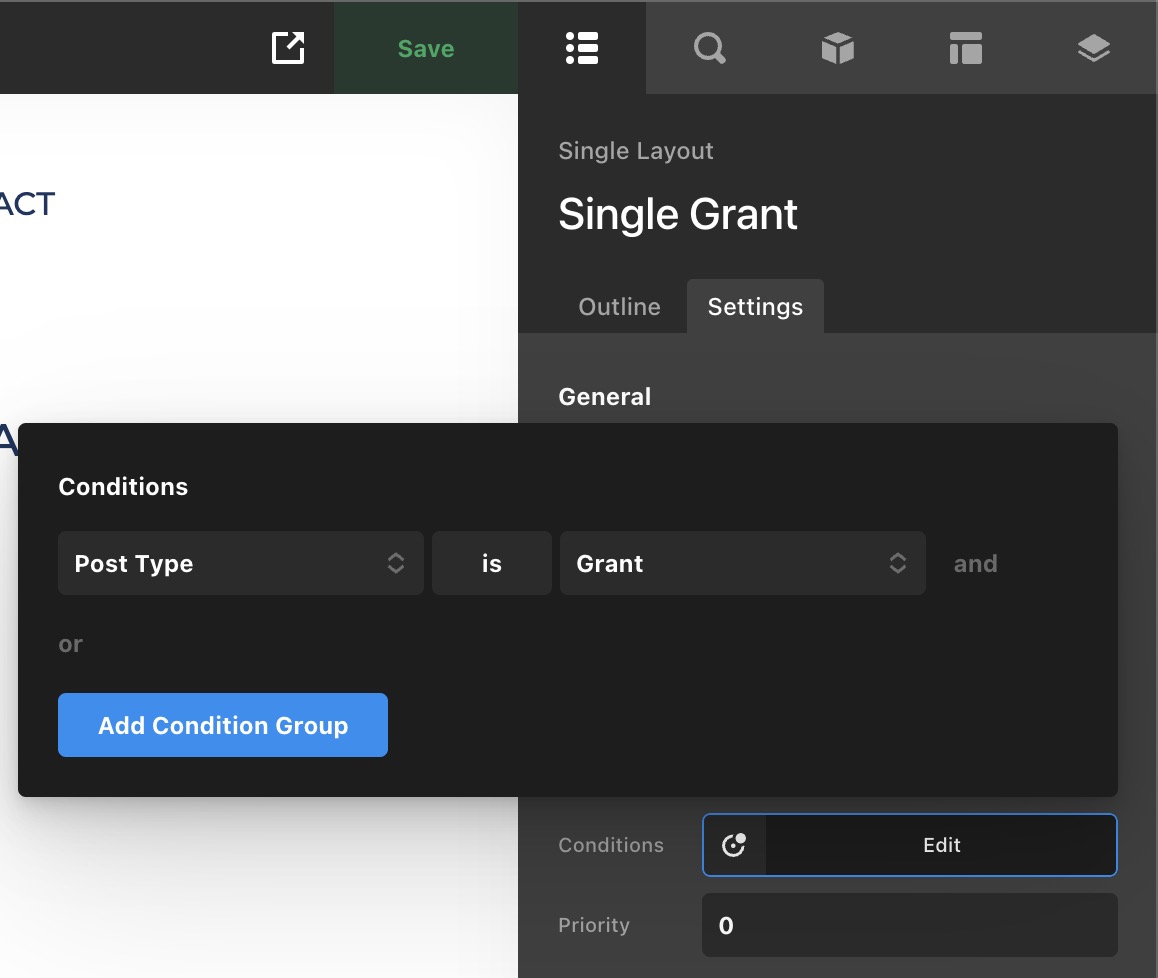The height and width of the screenshot is (978, 1158).
Task: Open the layers stack icon
Action: [1094, 48]
